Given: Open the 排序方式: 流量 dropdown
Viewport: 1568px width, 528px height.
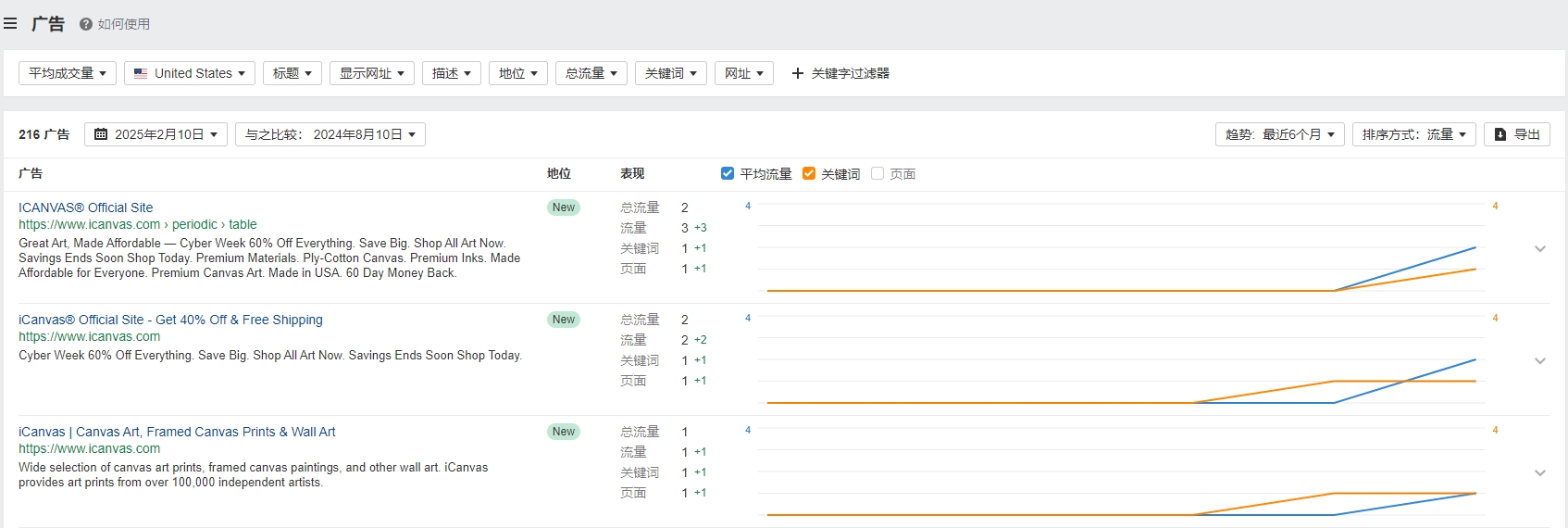Looking at the screenshot, I should (x=1414, y=134).
